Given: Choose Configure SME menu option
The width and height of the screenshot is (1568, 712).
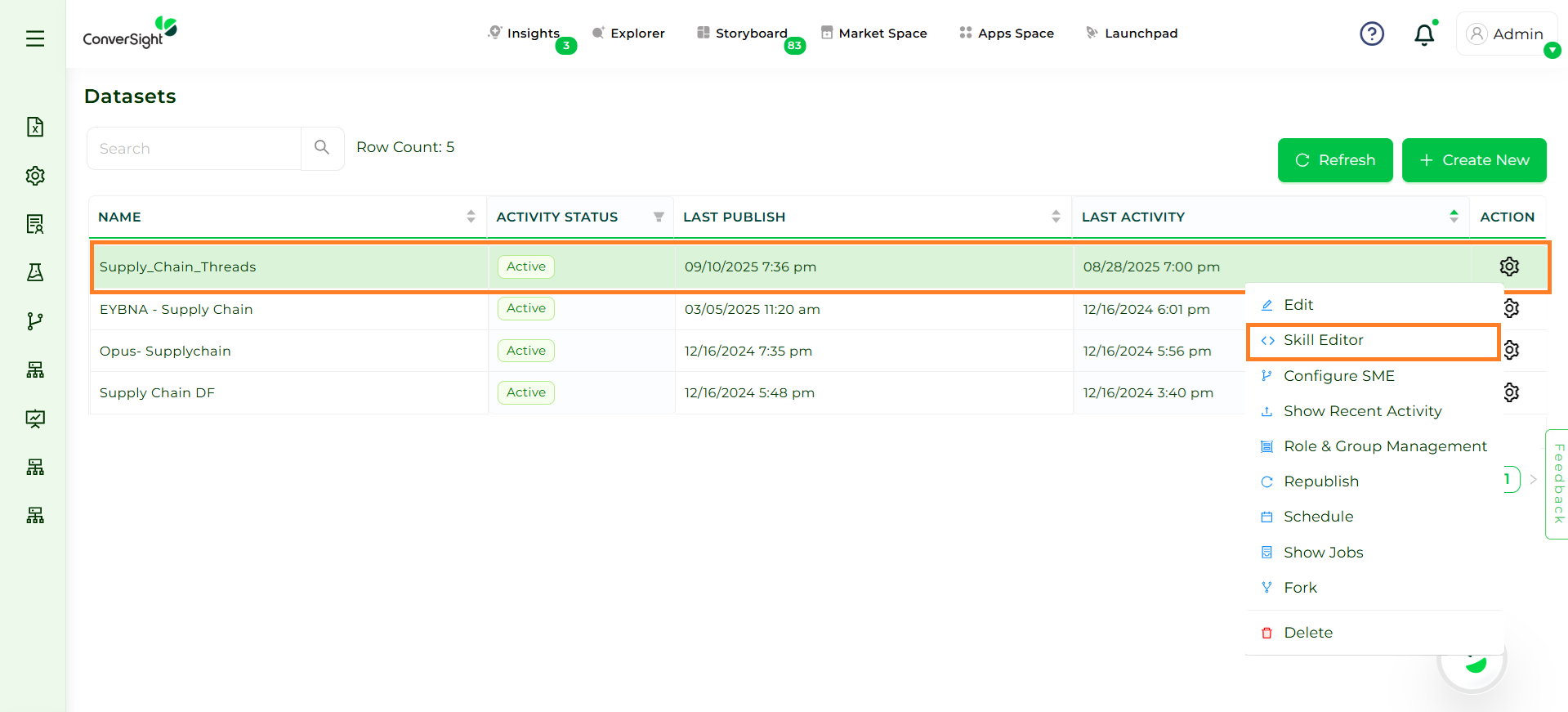Looking at the screenshot, I should click(1338, 376).
